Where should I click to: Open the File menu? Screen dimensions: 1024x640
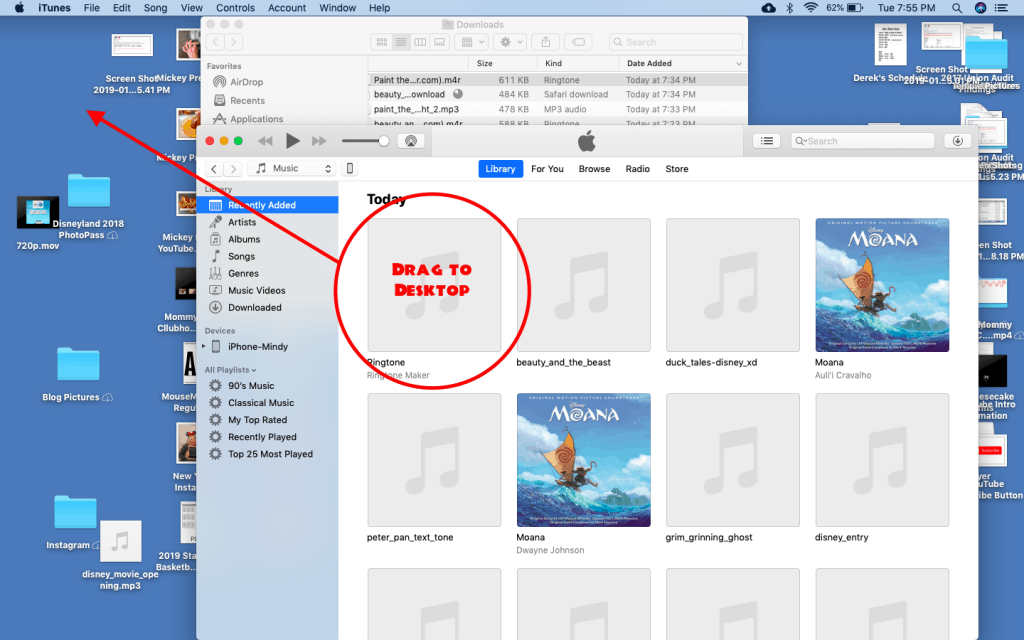click(91, 8)
